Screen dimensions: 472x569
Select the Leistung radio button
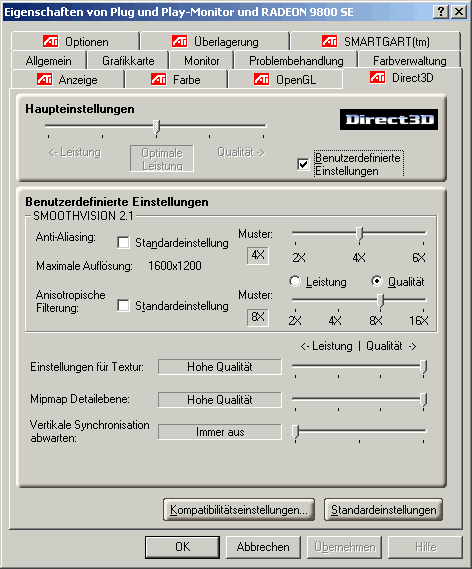coord(295,281)
